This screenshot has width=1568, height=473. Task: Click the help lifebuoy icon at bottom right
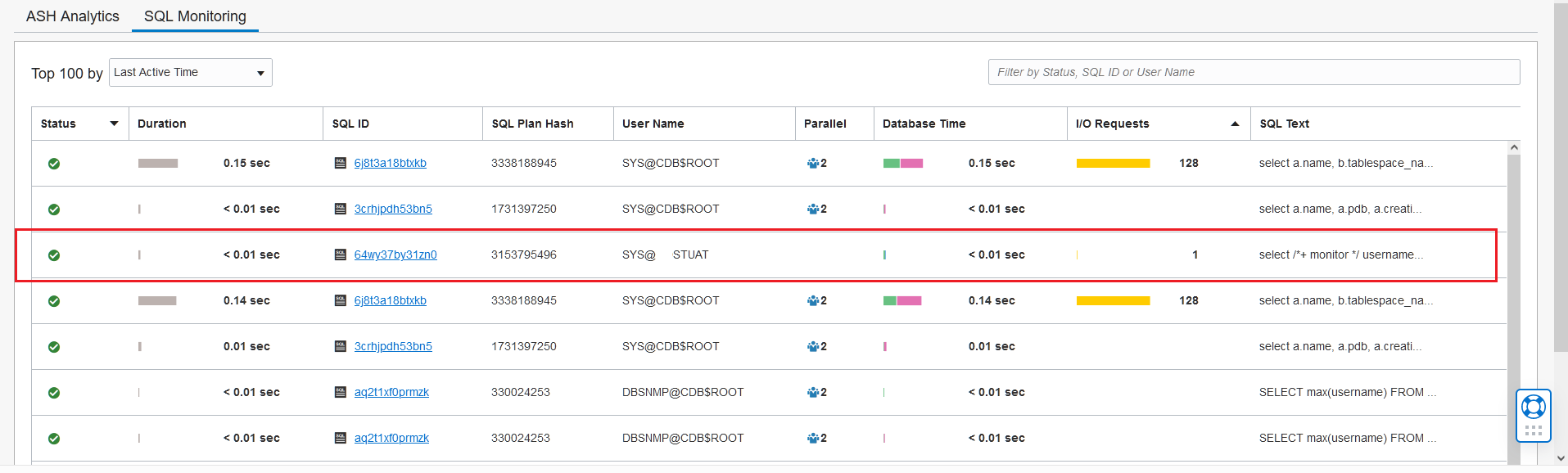pos(1533,407)
